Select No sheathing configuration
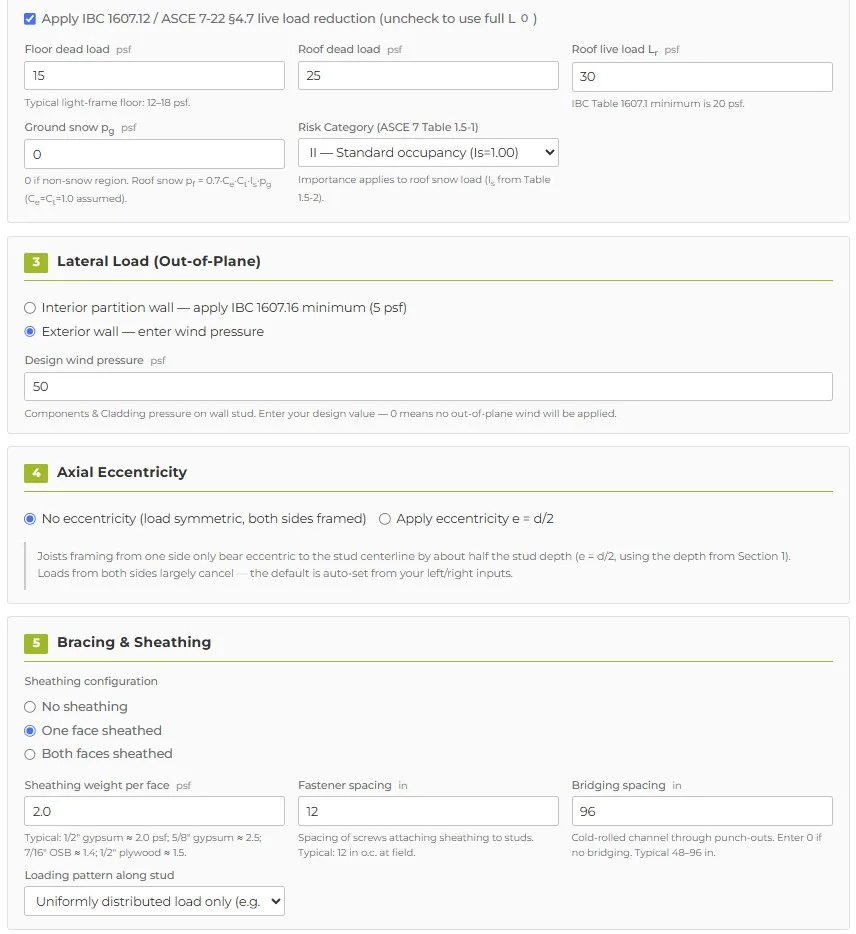The width and height of the screenshot is (856, 934). (30, 707)
